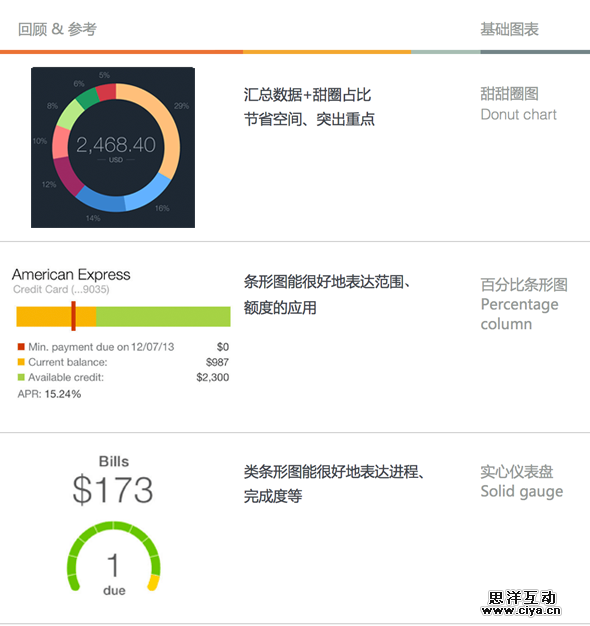Click the Min. payment due on 12/07/13 text

click(x=101, y=347)
